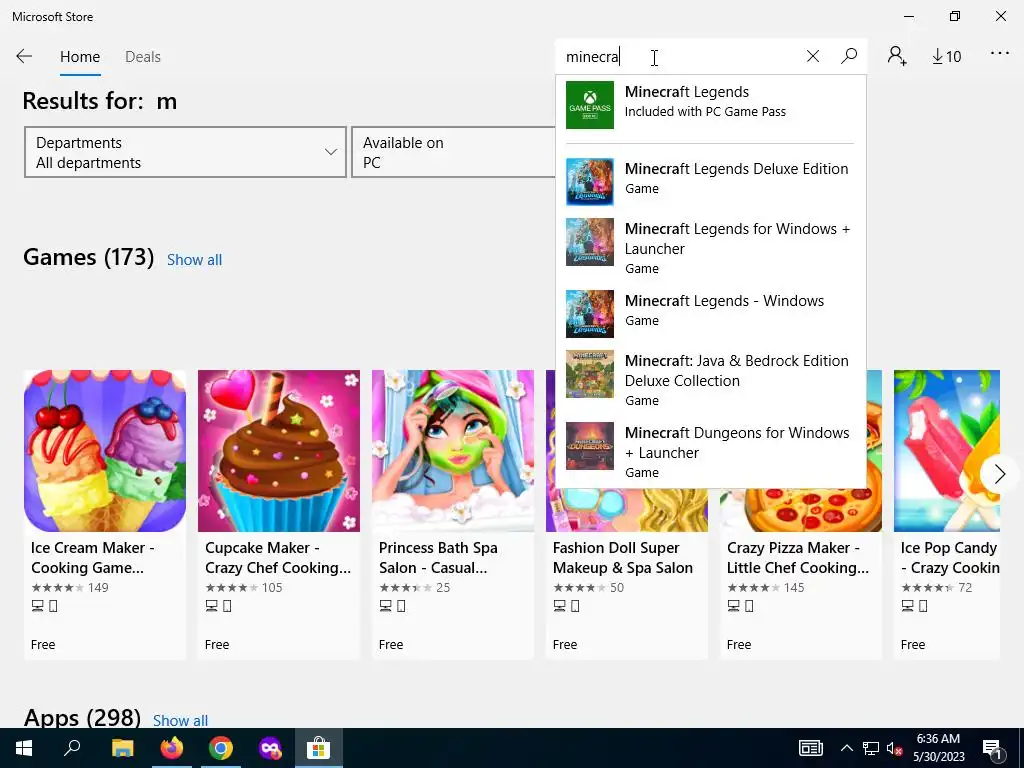Click Cupcake Maker - Crazy Chef title
The height and width of the screenshot is (768, 1024).
click(278, 558)
